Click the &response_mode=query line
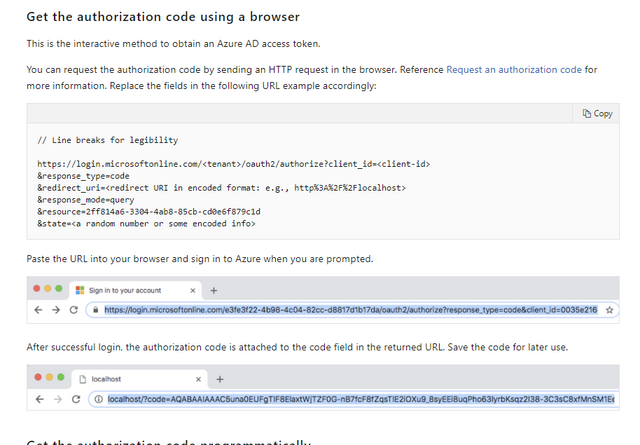The height and width of the screenshot is (445, 640). 86,200
